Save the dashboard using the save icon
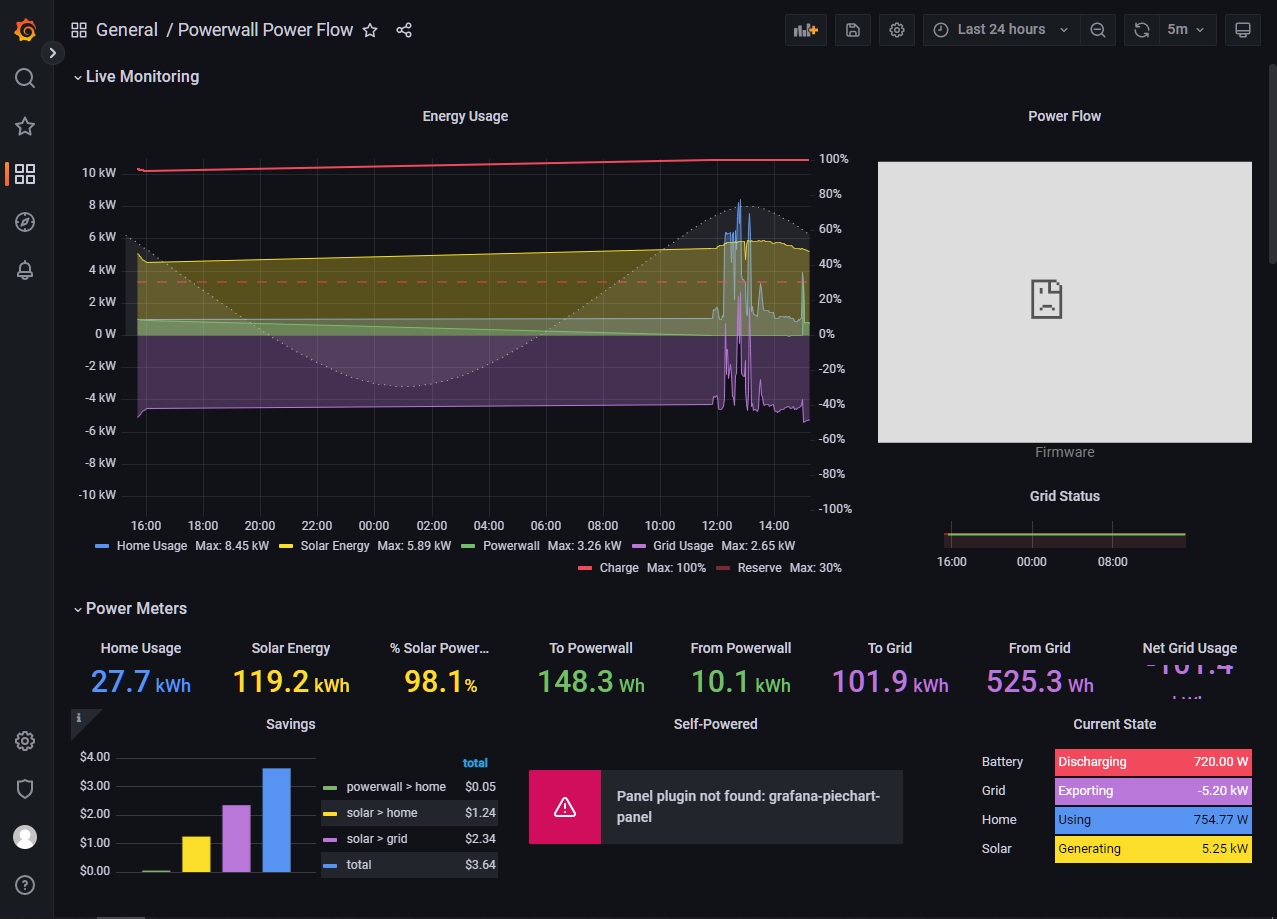The image size is (1277, 919). click(852, 30)
